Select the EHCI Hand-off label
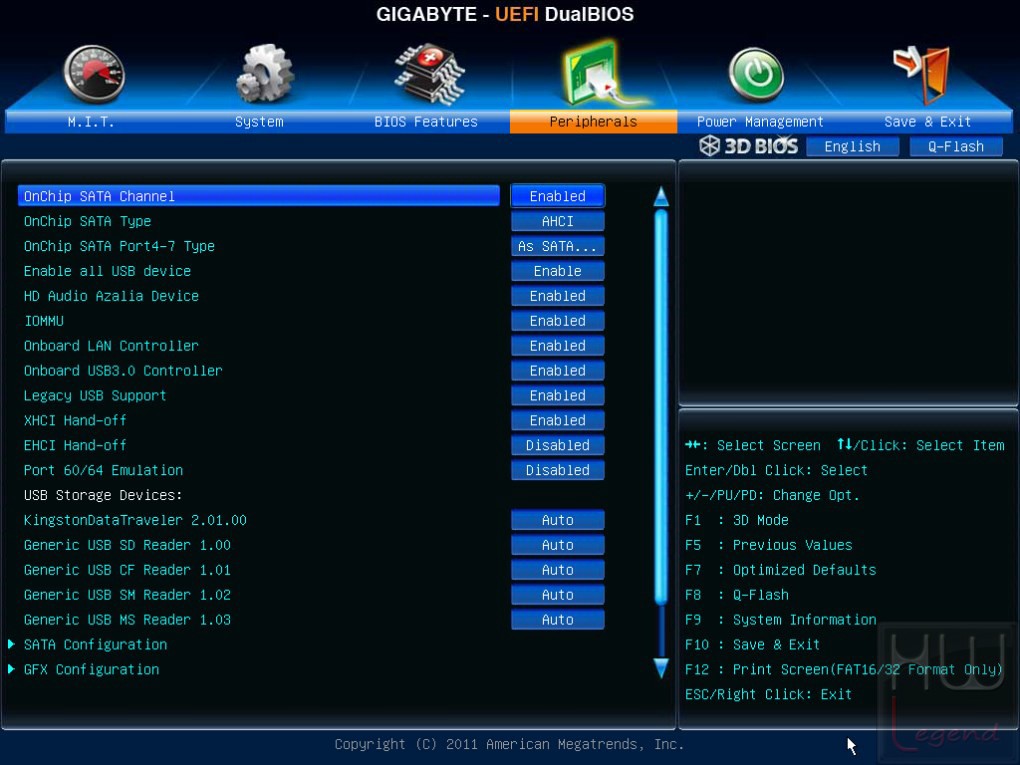Viewport: 1020px width, 765px height. (x=75, y=445)
